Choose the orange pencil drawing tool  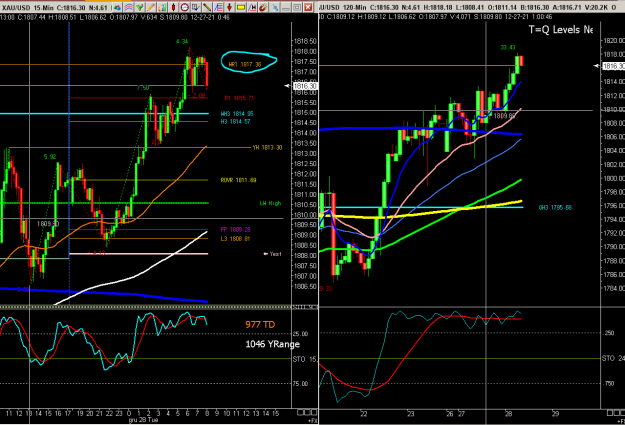(151, 7)
